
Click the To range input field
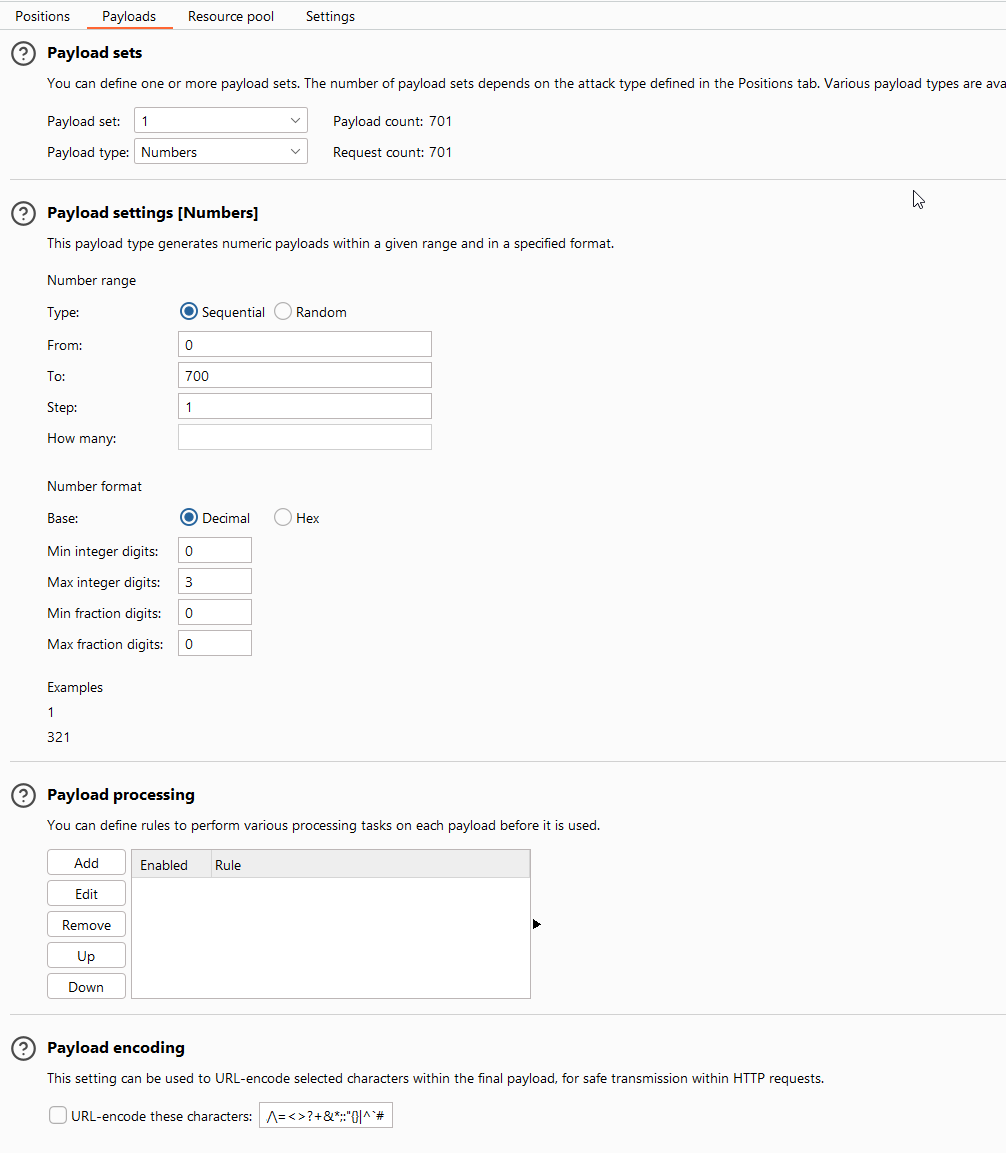[304, 376]
